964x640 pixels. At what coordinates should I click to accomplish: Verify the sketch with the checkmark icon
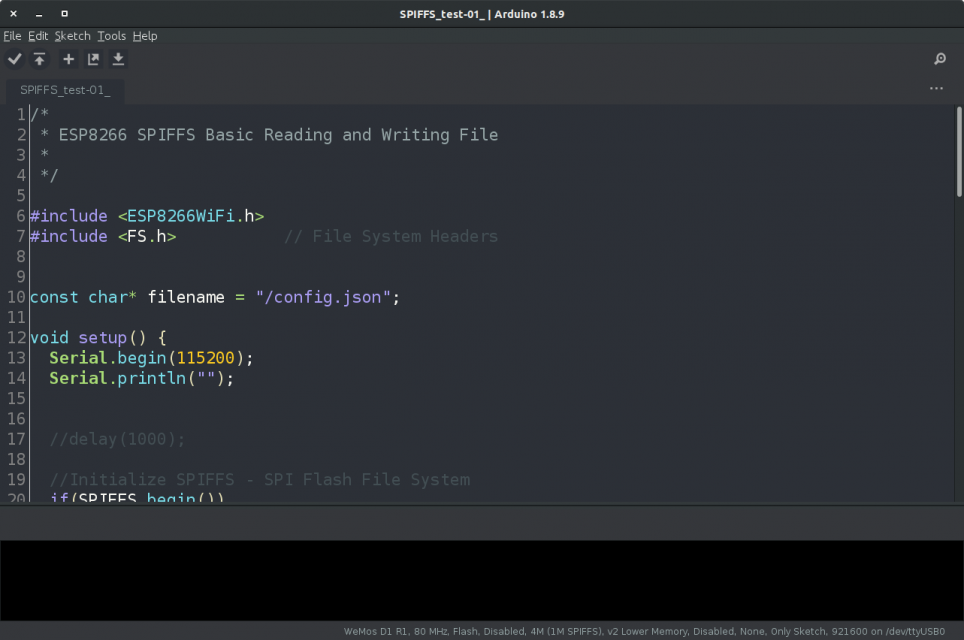point(14,59)
